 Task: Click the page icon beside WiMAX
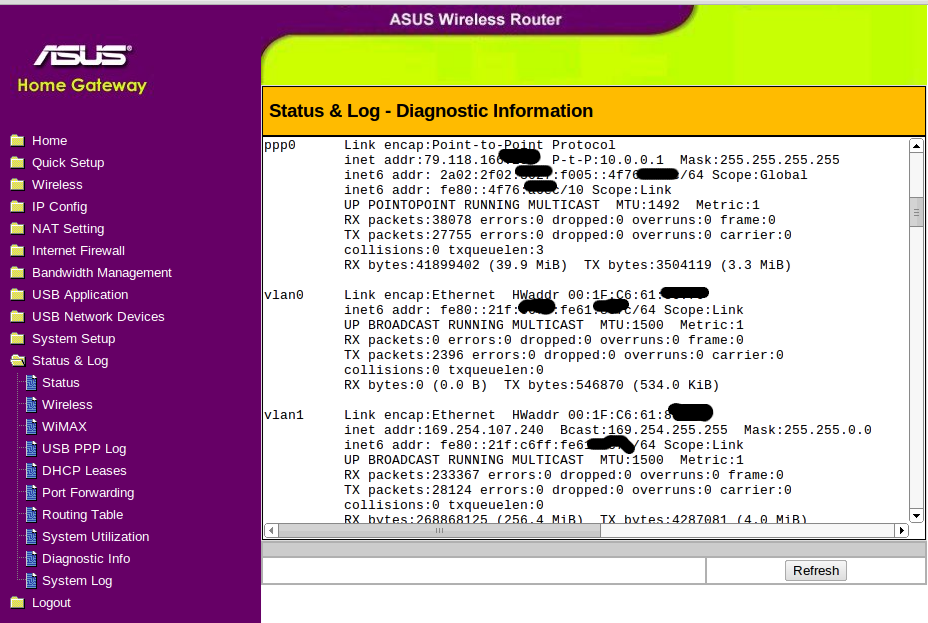click(31, 427)
